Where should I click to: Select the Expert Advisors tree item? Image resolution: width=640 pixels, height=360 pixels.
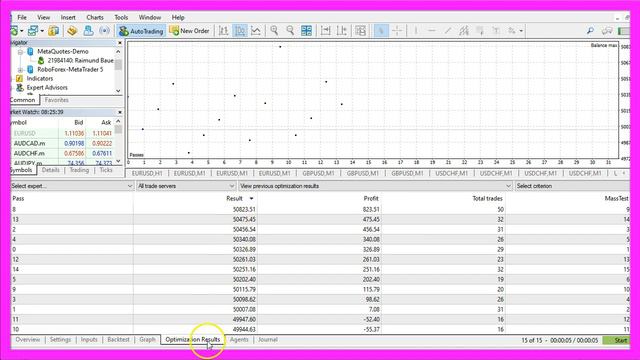(x=47, y=88)
